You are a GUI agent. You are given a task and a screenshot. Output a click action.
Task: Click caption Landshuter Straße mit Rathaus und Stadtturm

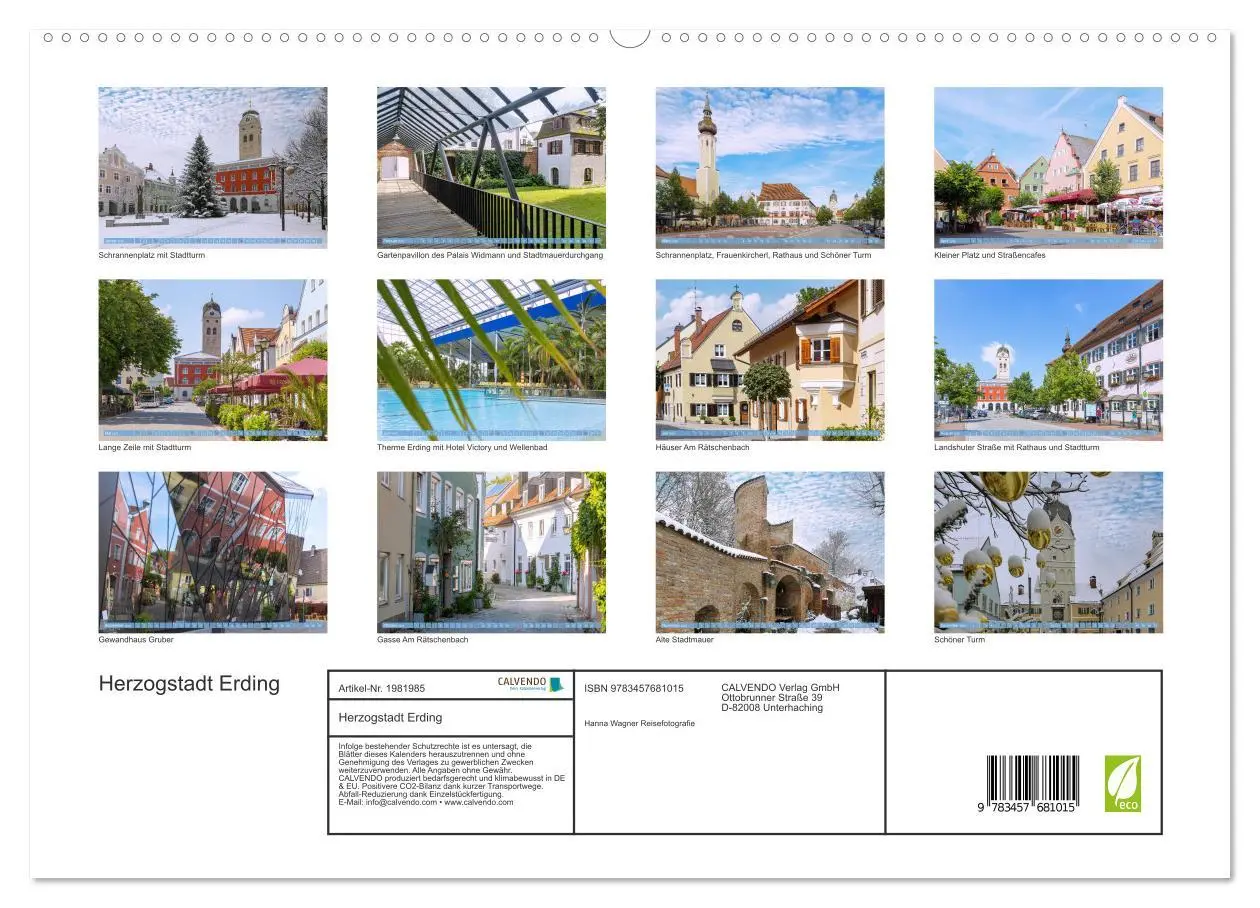(1016, 447)
